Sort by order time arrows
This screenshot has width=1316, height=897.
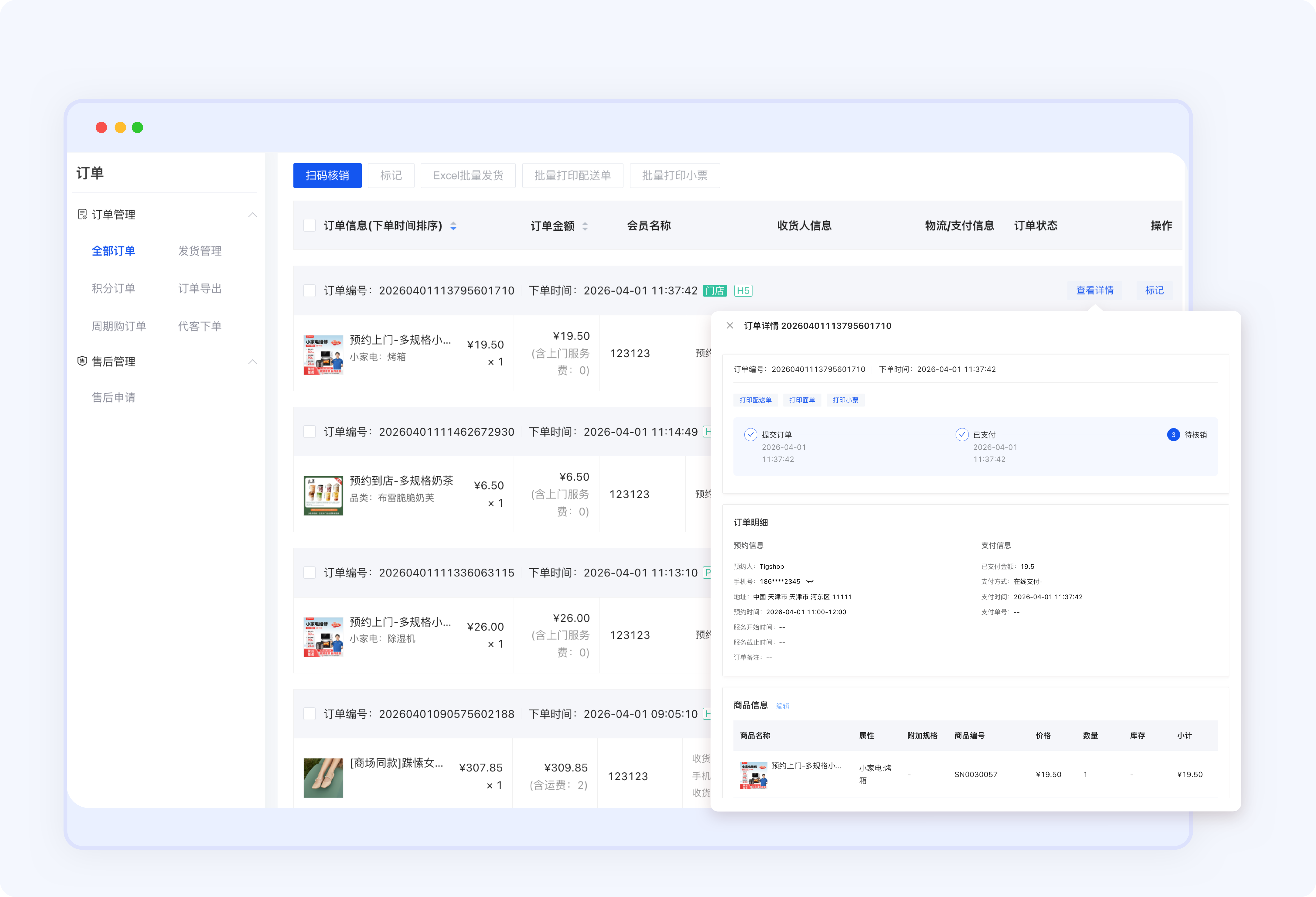click(x=453, y=226)
